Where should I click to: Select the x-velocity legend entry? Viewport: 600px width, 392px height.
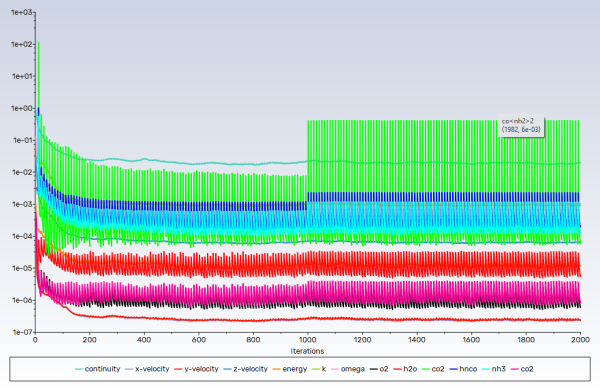coord(147,369)
